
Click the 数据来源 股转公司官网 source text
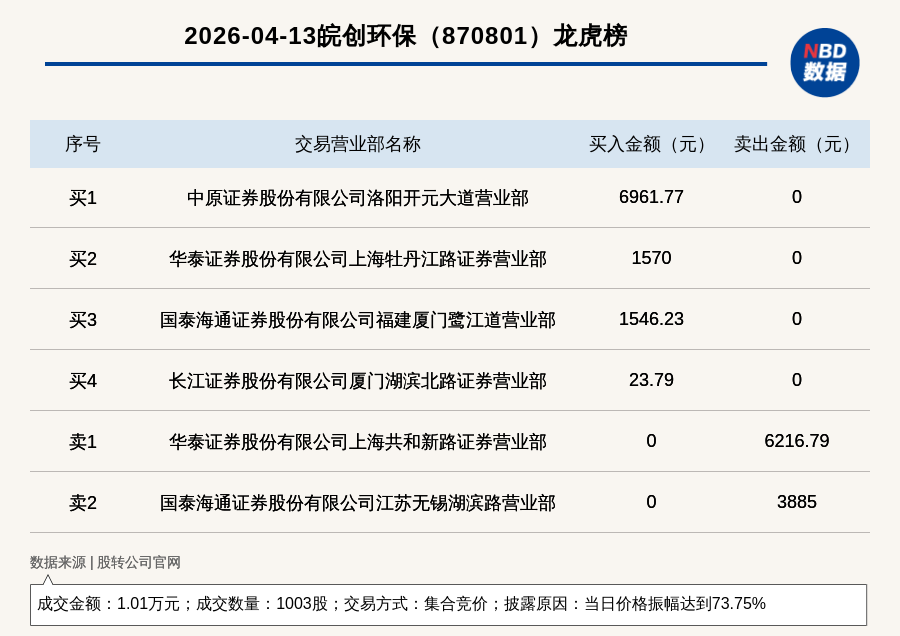pos(105,562)
